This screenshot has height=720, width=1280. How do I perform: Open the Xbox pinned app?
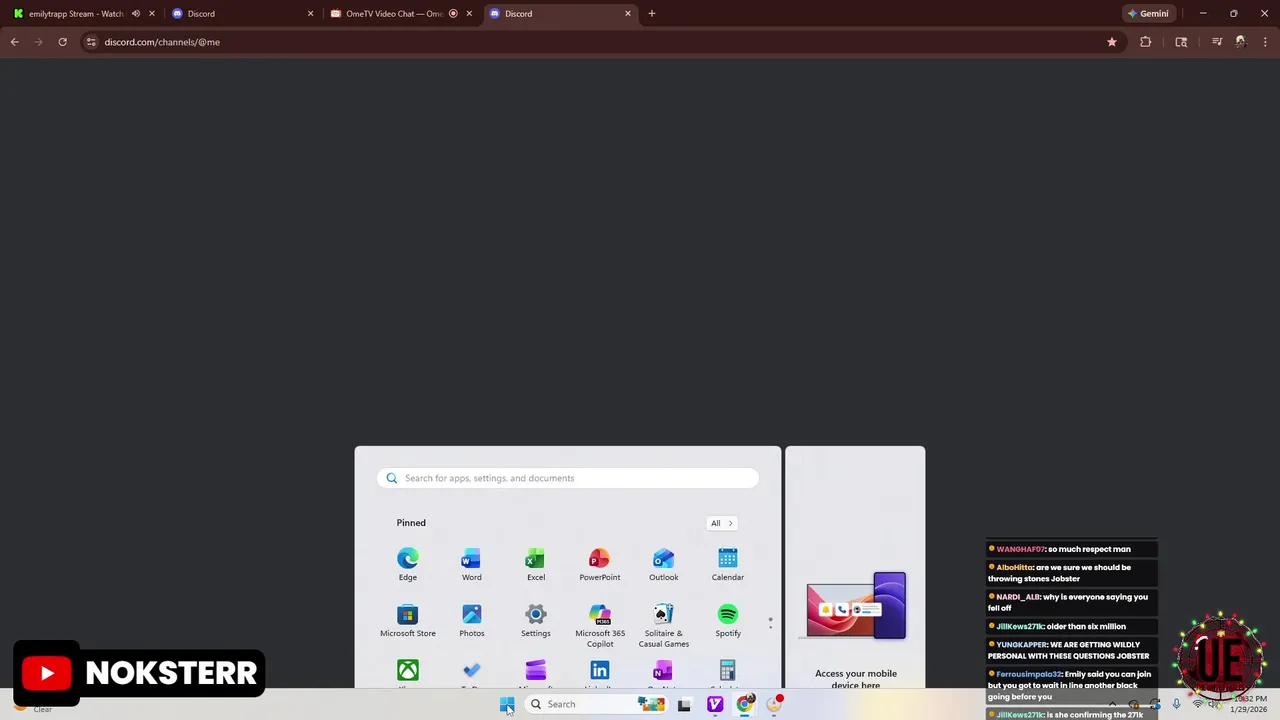(407, 673)
